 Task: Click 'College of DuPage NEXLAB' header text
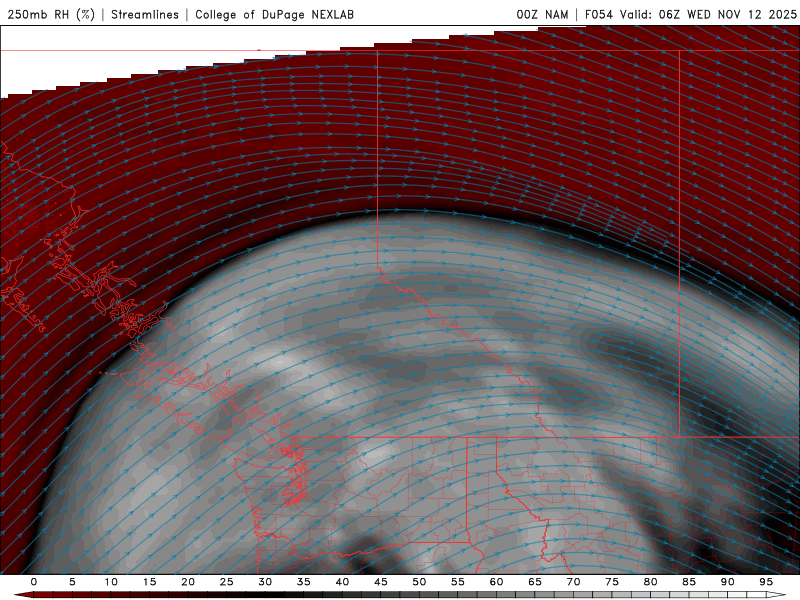(274, 14)
